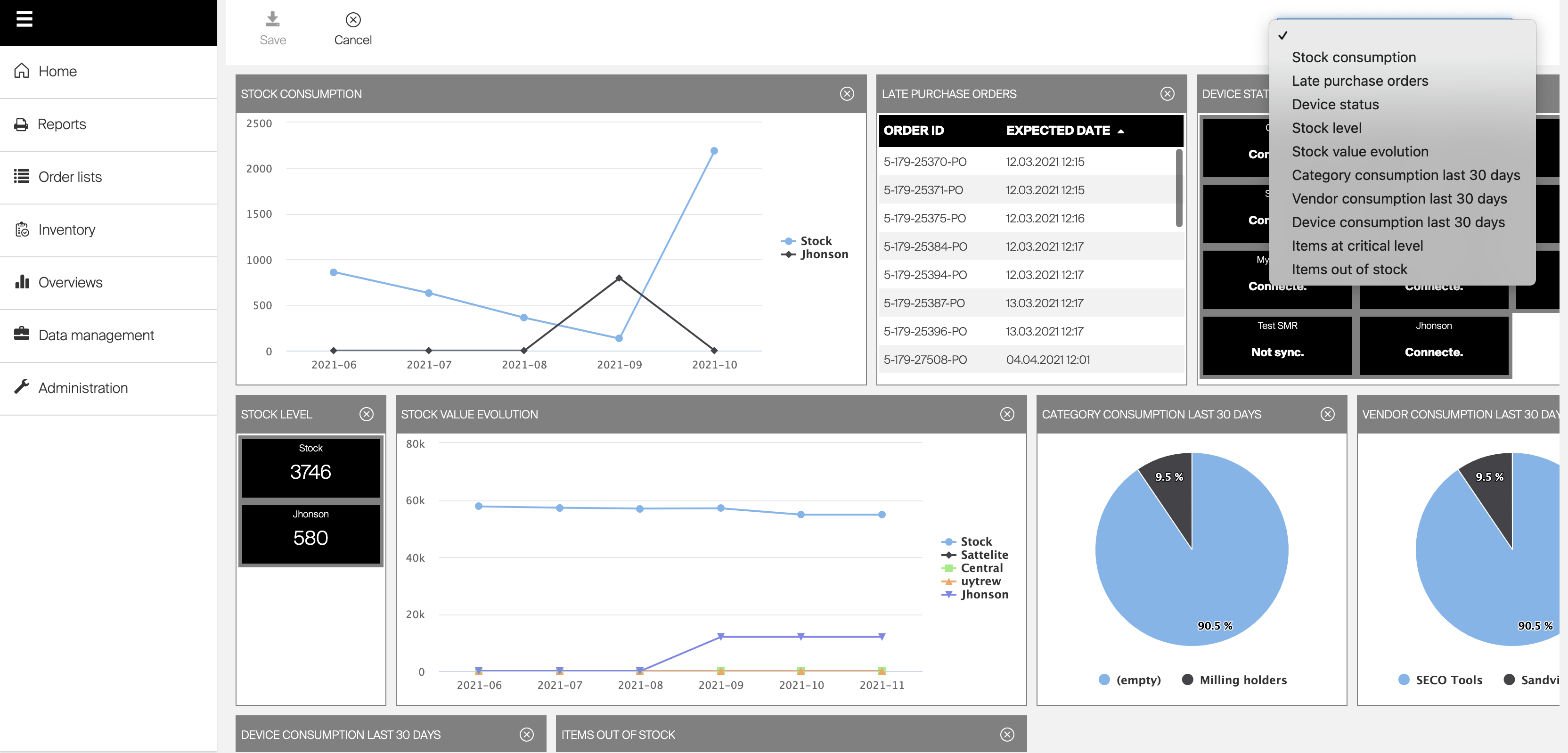Toggle Milling holders in category pie legend
The width and height of the screenshot is (1568, 753).
(x=1242, y=680)
